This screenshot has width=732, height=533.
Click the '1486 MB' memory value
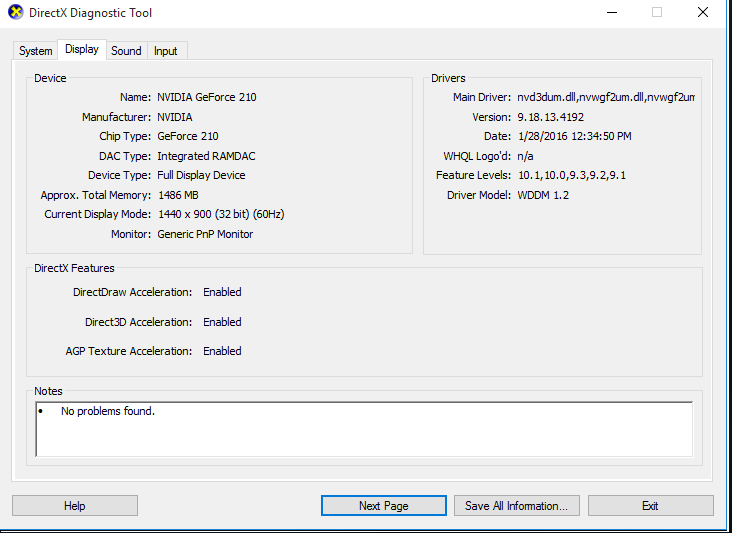click(178, 195)
